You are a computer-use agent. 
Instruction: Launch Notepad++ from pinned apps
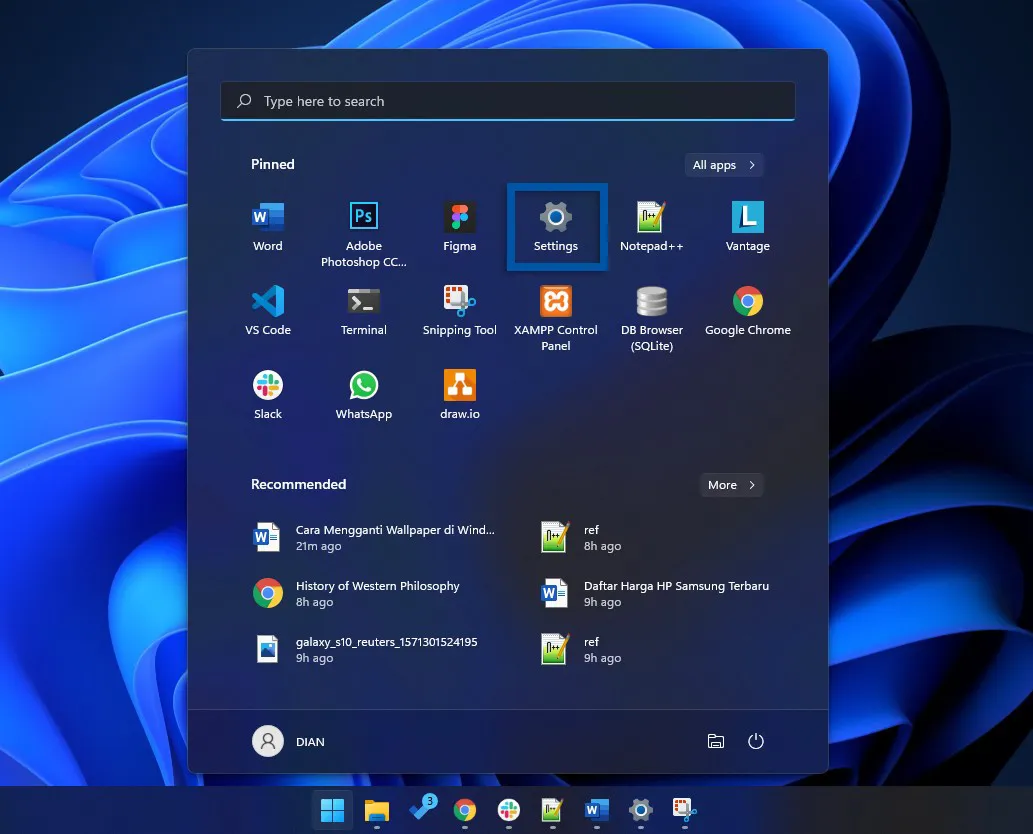point(651,216)
